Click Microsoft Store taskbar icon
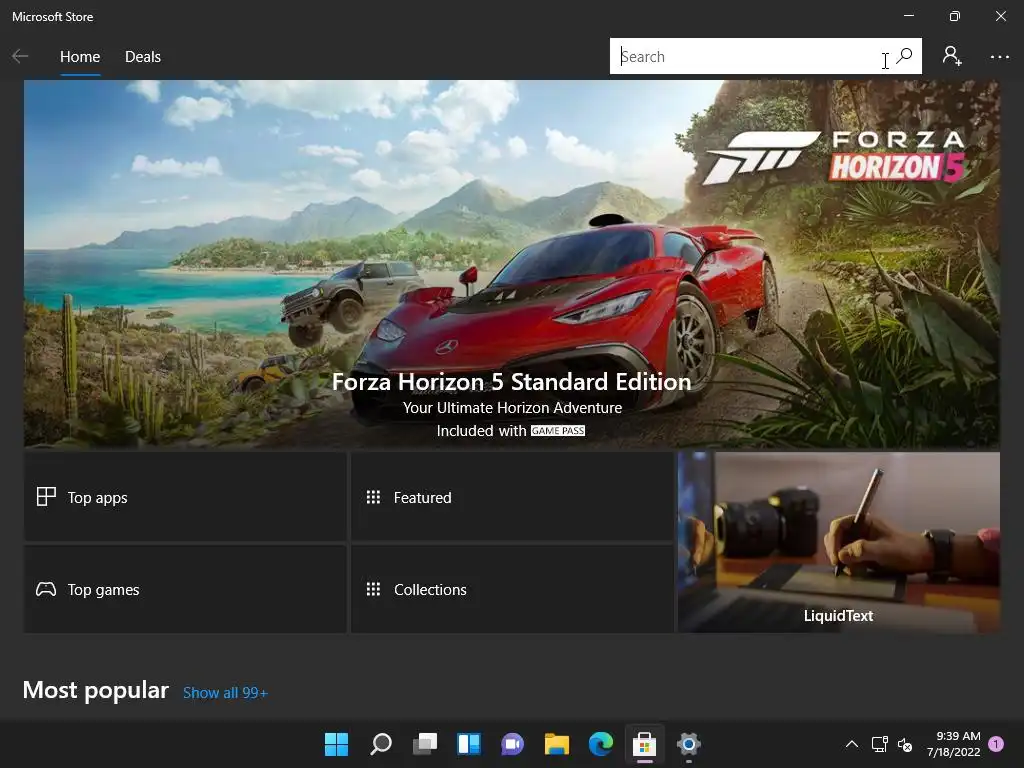Screen dimensions: 1024x768 click(645, 744)
